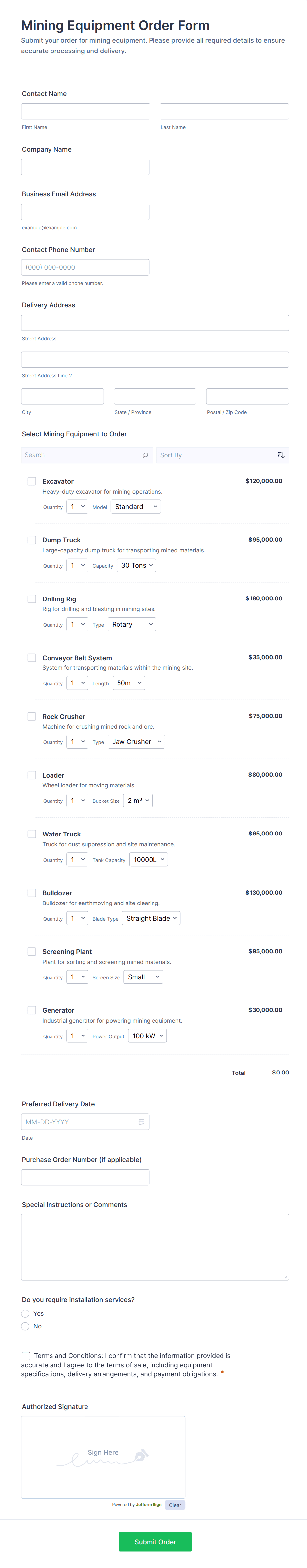Click the equipment Search field
Image resolution: width=307 pixels, height=1568 pixels.
(x=79, y=455)
